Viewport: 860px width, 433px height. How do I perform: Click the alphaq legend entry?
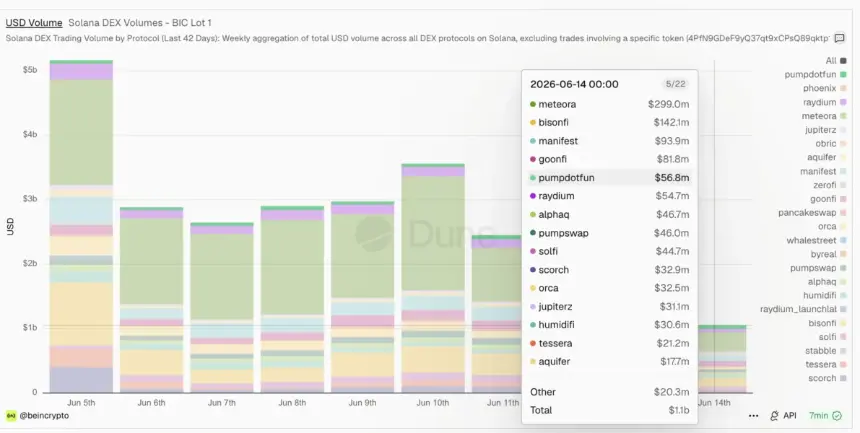point(827,282)
